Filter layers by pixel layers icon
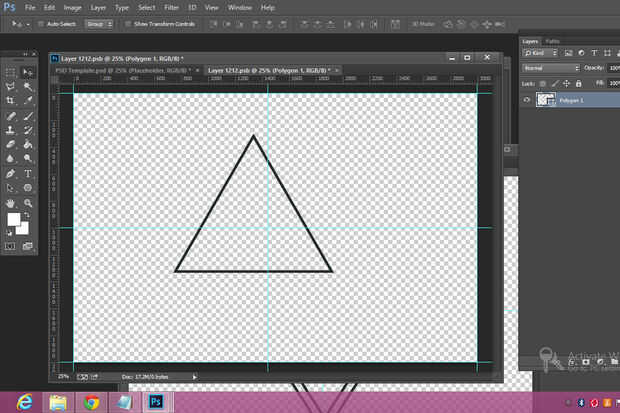The width and height of the screenshot is (620, 413). click(568, 53)
